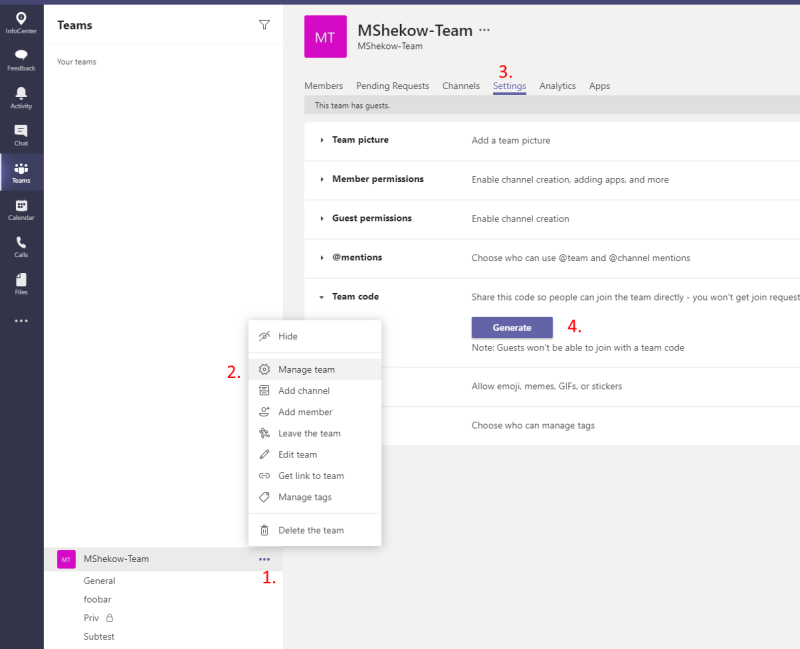The width and height of the screenshot is (800, 649).
Task: Choose Delete the team menu entry
Action: coord(315,530)
